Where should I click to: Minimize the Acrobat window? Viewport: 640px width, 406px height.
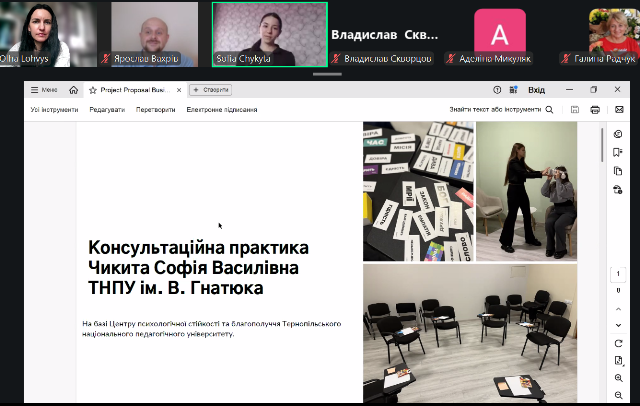click(569, 90)
